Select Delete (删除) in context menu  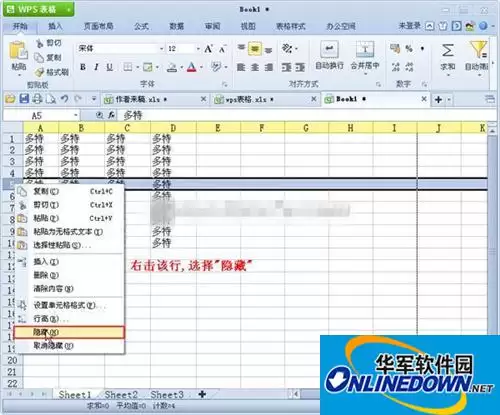point(69,275)
